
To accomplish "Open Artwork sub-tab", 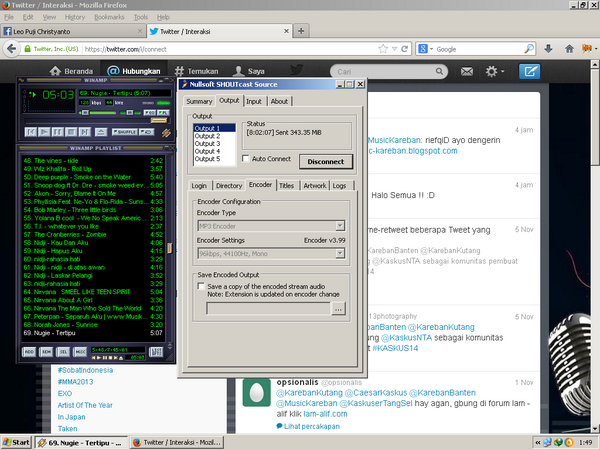I will point(315,186).
